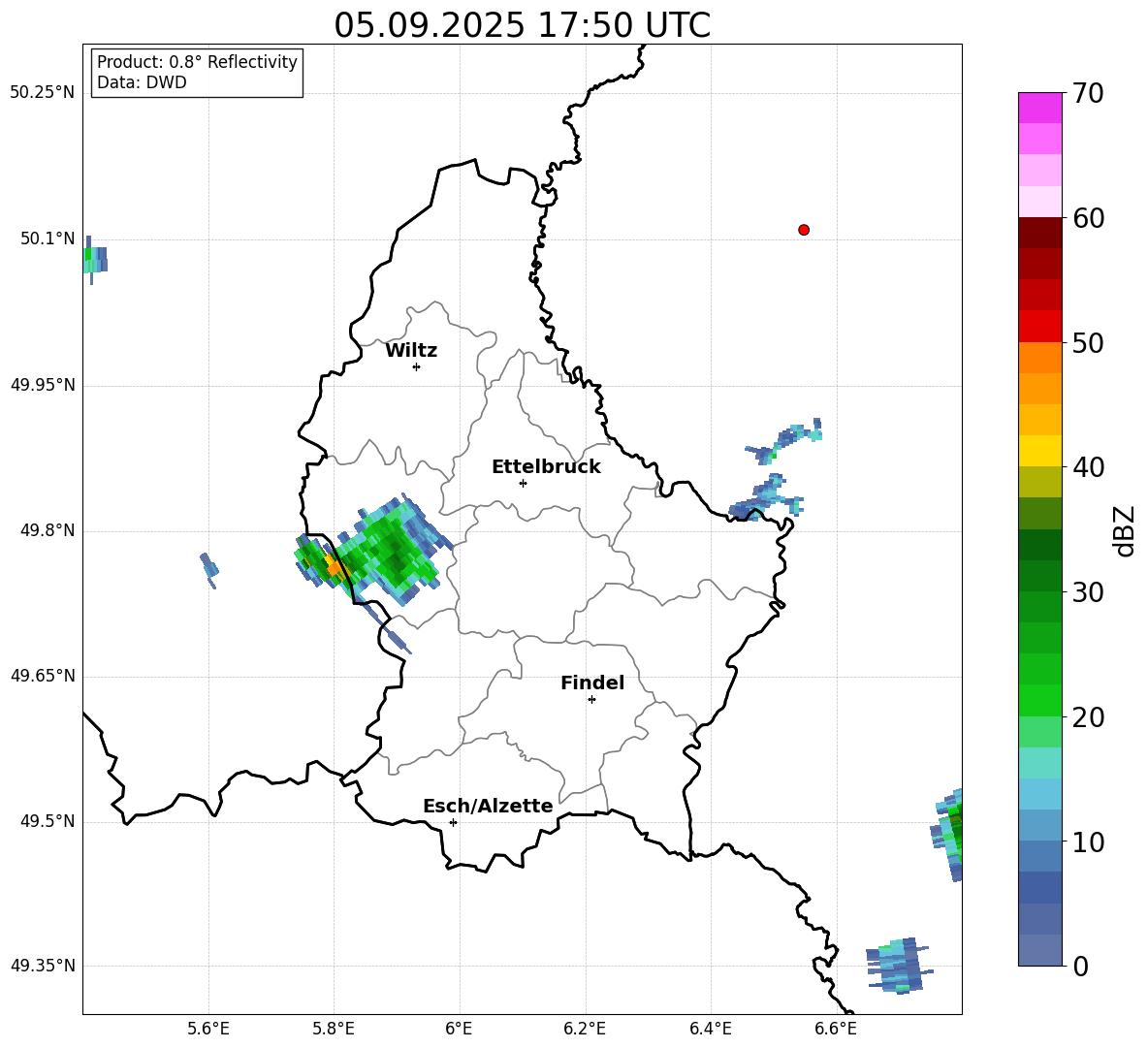
Task: Click the orange high-reflectivity core on the western border
Action: pyautogui.click(x=334, y=566)
